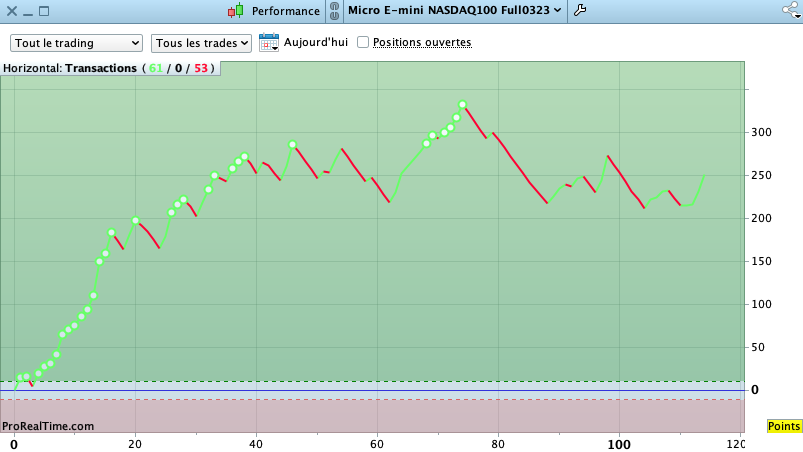
Task: Click the Positions ouvertes label
Action: click(422, 42)
